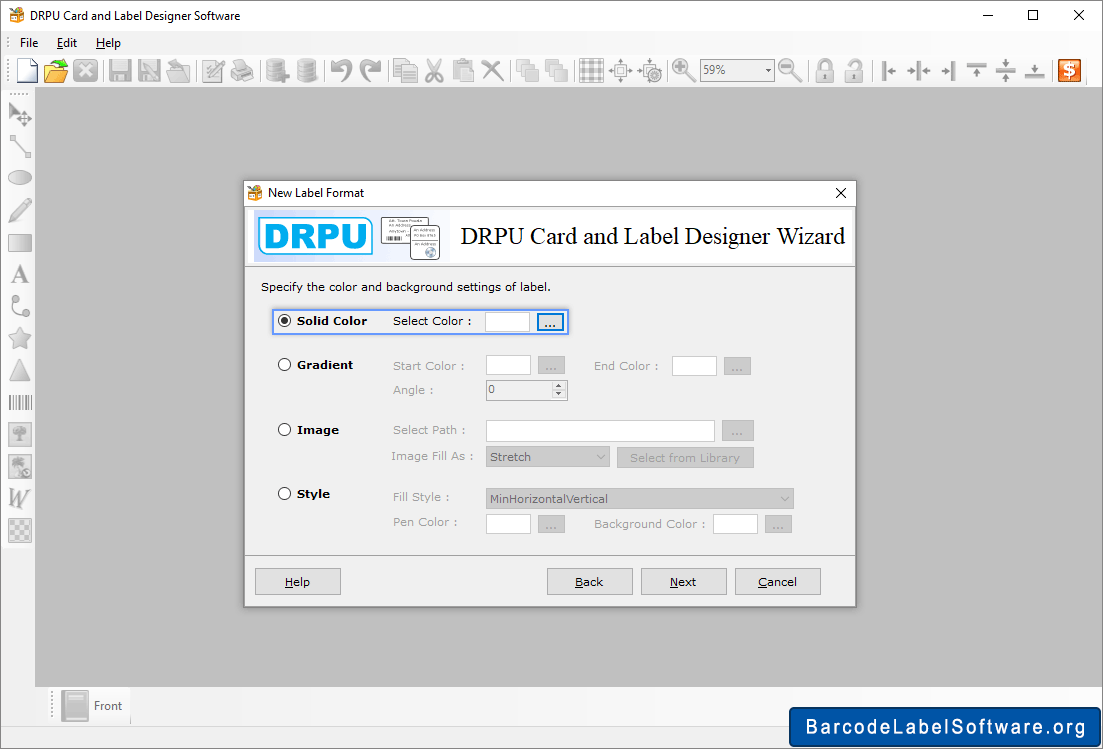Image resolution: width=1103 pixels, height=749 pixels.
Task: Click the orange dollar purchase icon
Action: (1069, 70)
